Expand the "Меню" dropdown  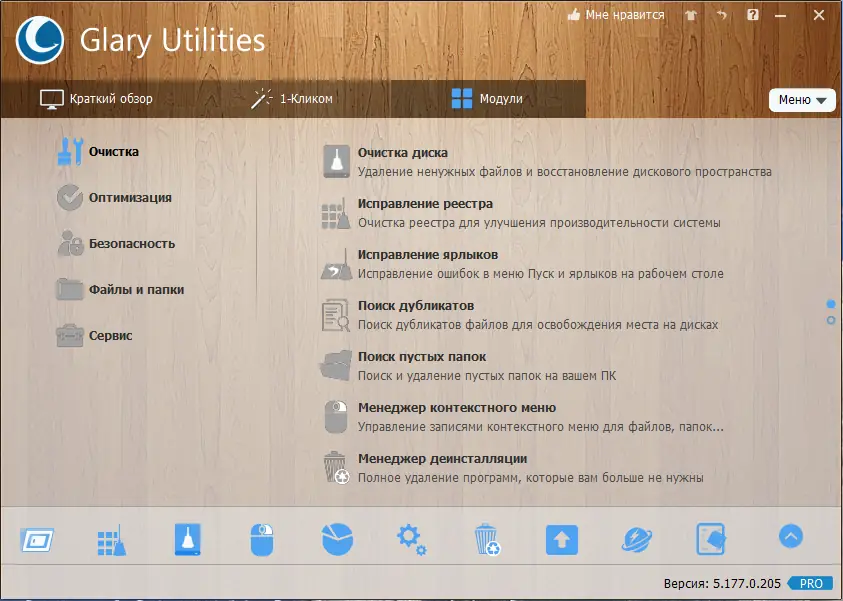tap(802, 100)
